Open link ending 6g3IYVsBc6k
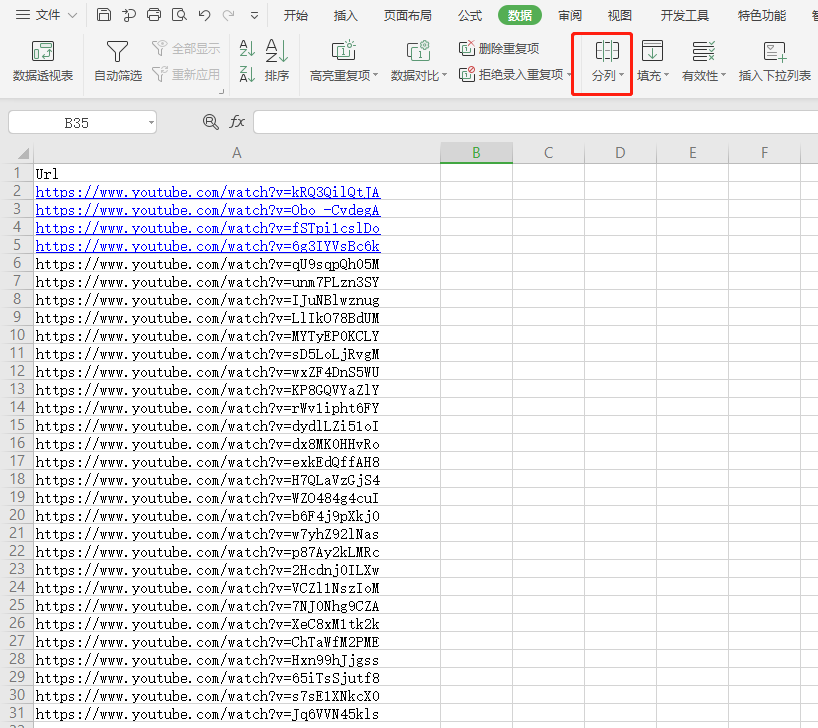The height and width of the screenshot is (728, 818). [208, 246]
